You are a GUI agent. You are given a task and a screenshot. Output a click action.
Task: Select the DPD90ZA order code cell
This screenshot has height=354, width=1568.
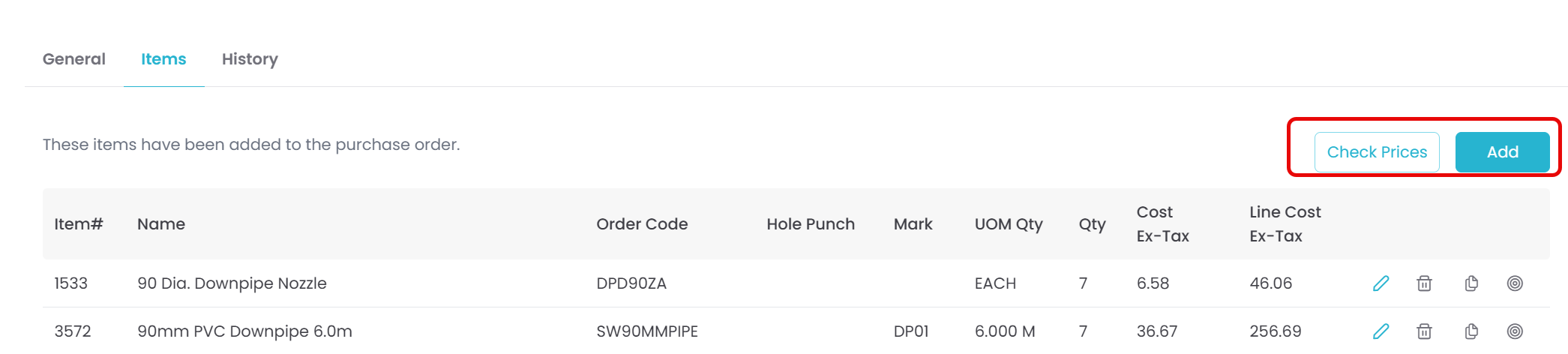click(x=631, y=283)
